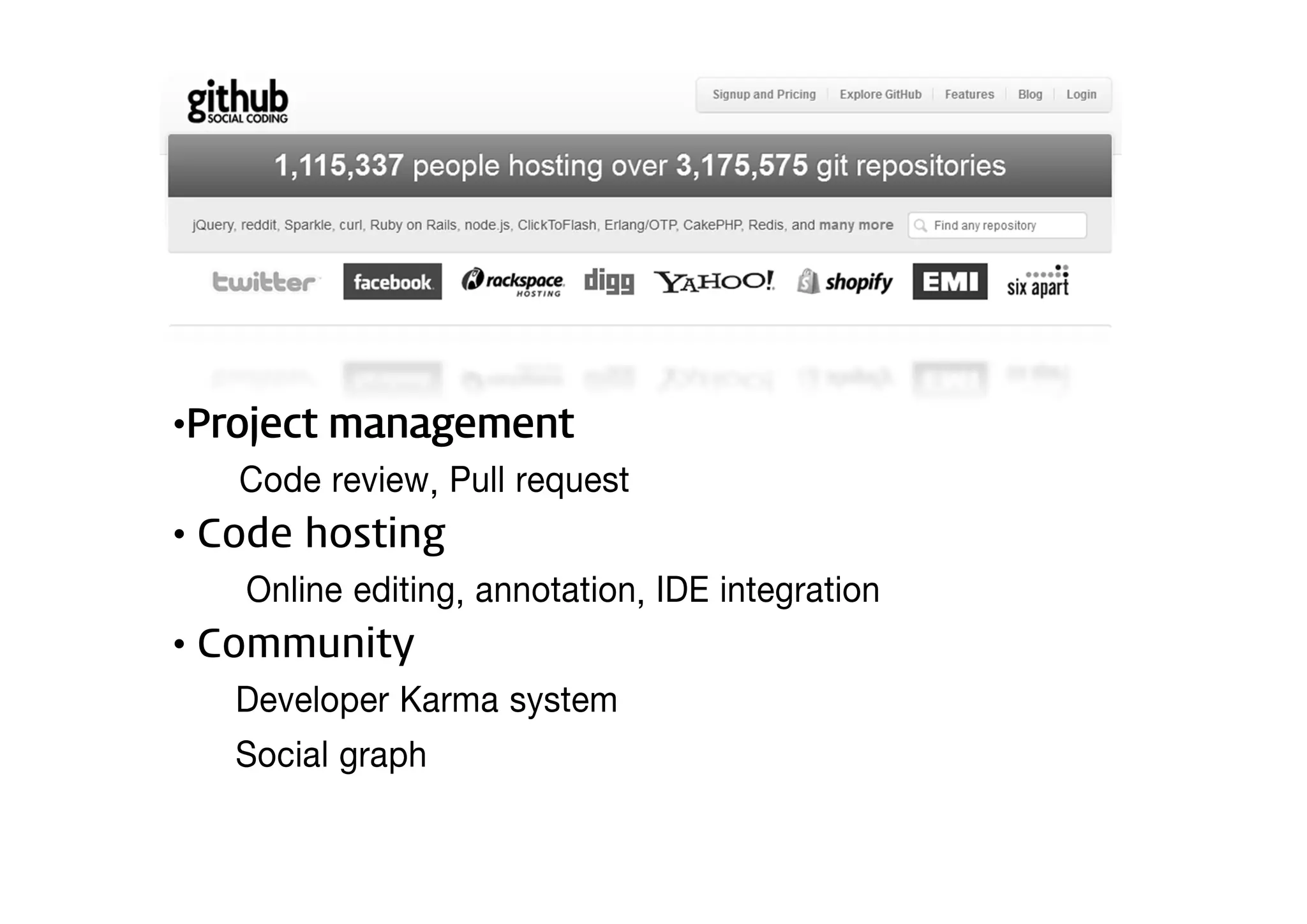Focus the Find any repository search field
Viewport: 1307px width, 924px height.
pos(997,225)
